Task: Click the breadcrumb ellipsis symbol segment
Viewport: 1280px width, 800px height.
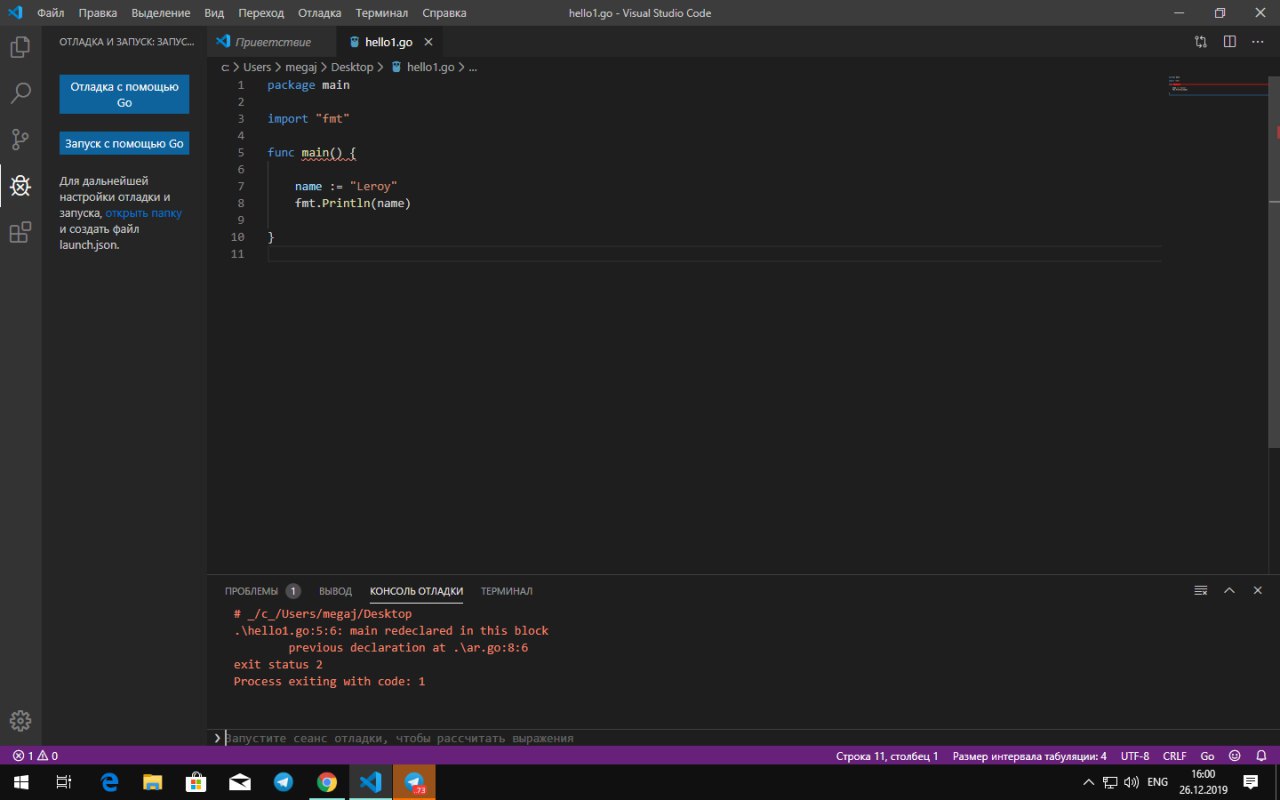Action: click(x=473, y=67)
